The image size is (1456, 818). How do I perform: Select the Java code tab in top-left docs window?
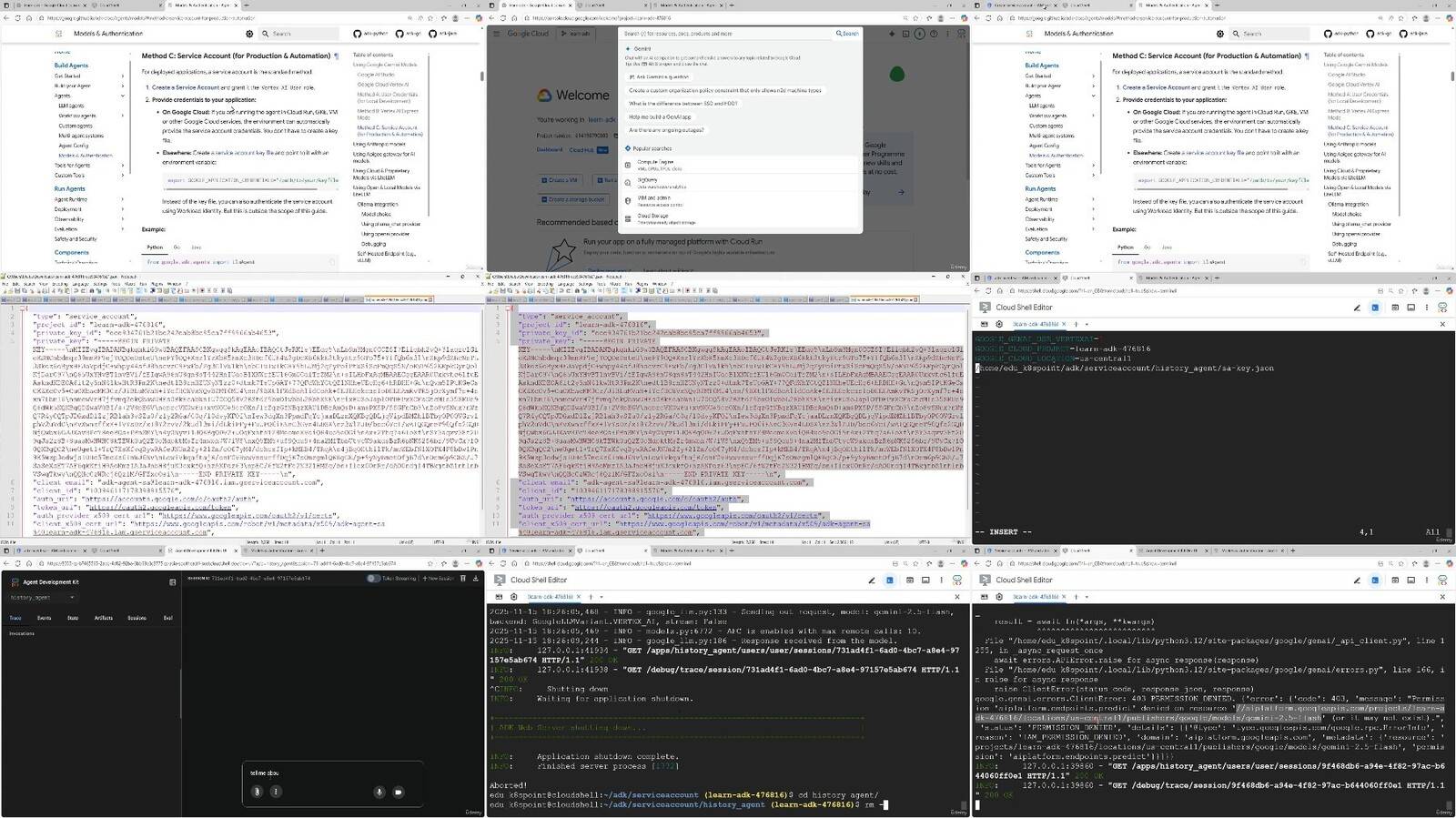[x=196, y=247]
